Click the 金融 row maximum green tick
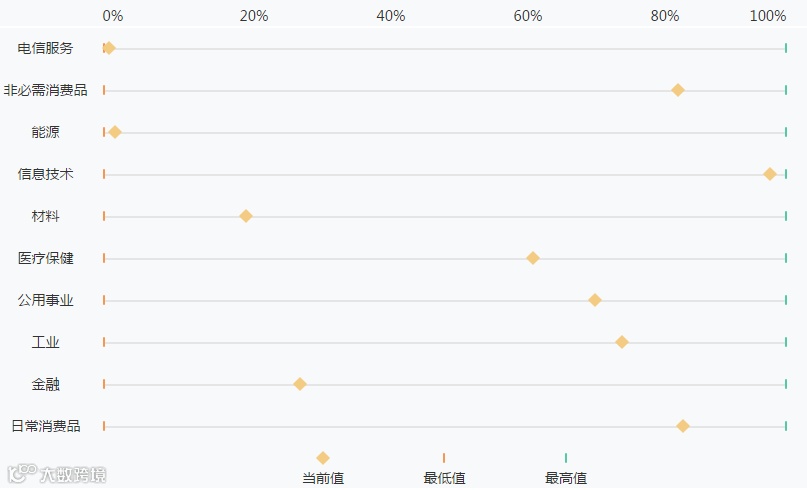 tap(786, 384)
